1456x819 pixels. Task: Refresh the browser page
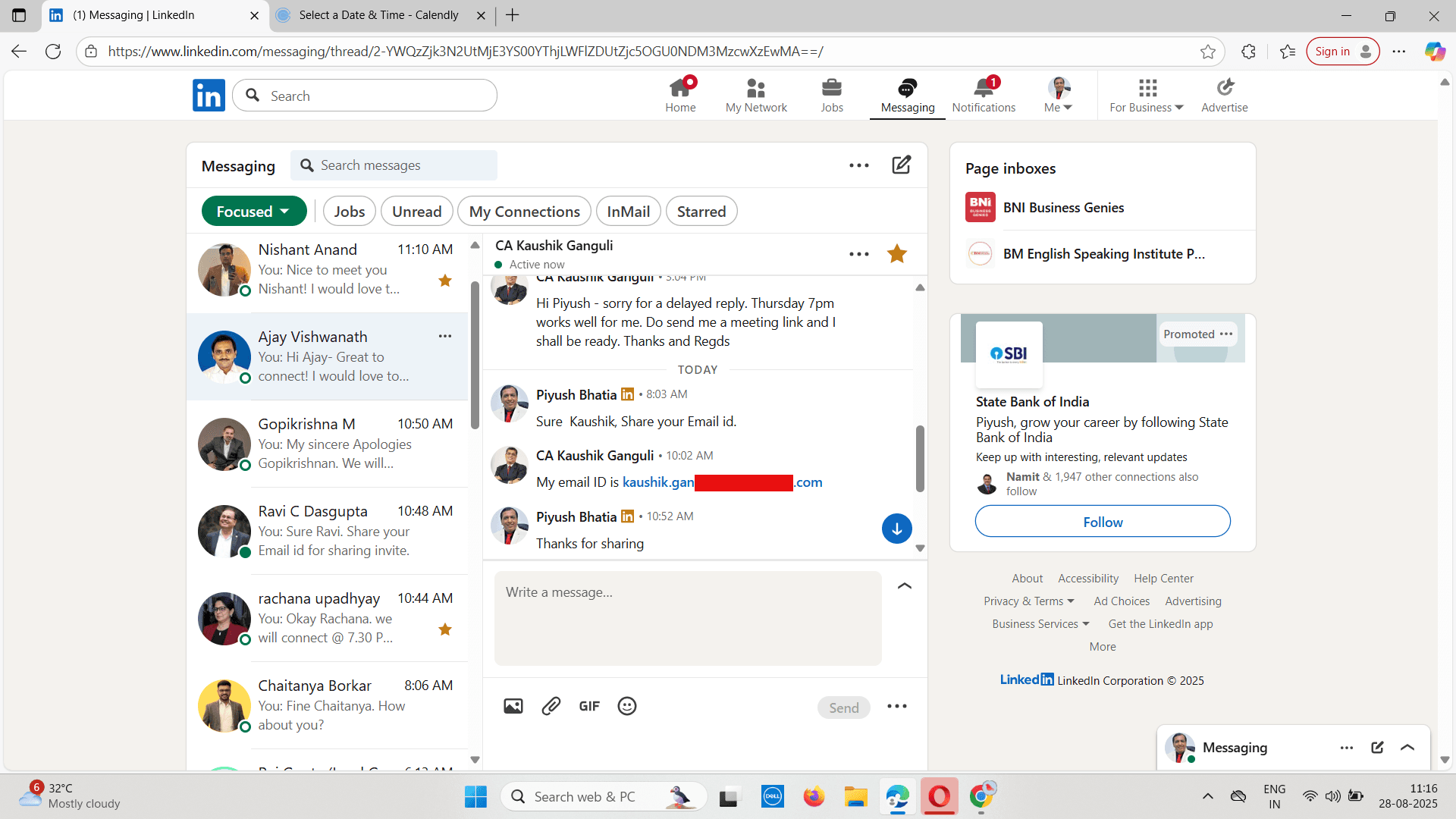pos(53,52)
